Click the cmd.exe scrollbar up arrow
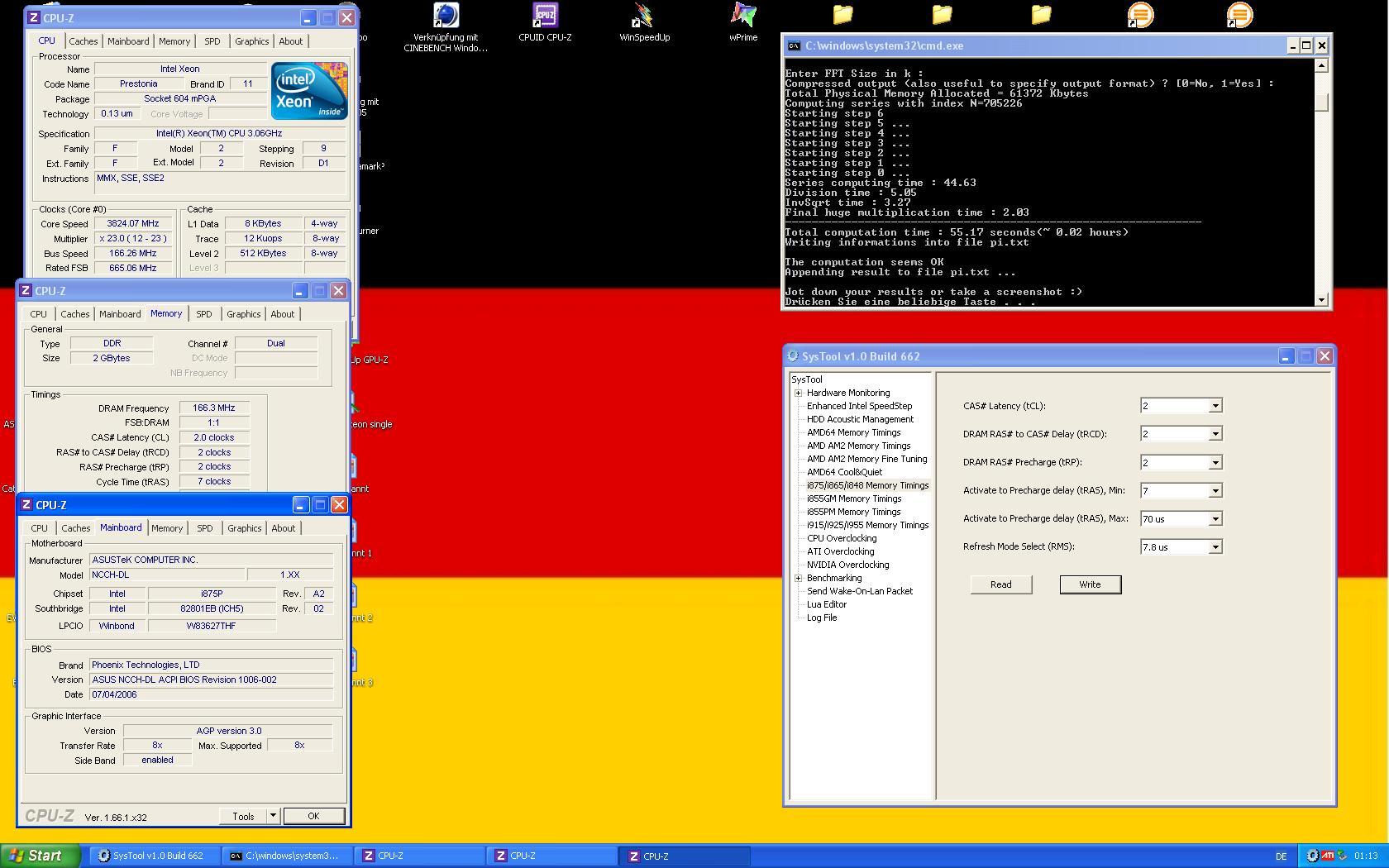The image size is (1389, 868). (1321, 65)
